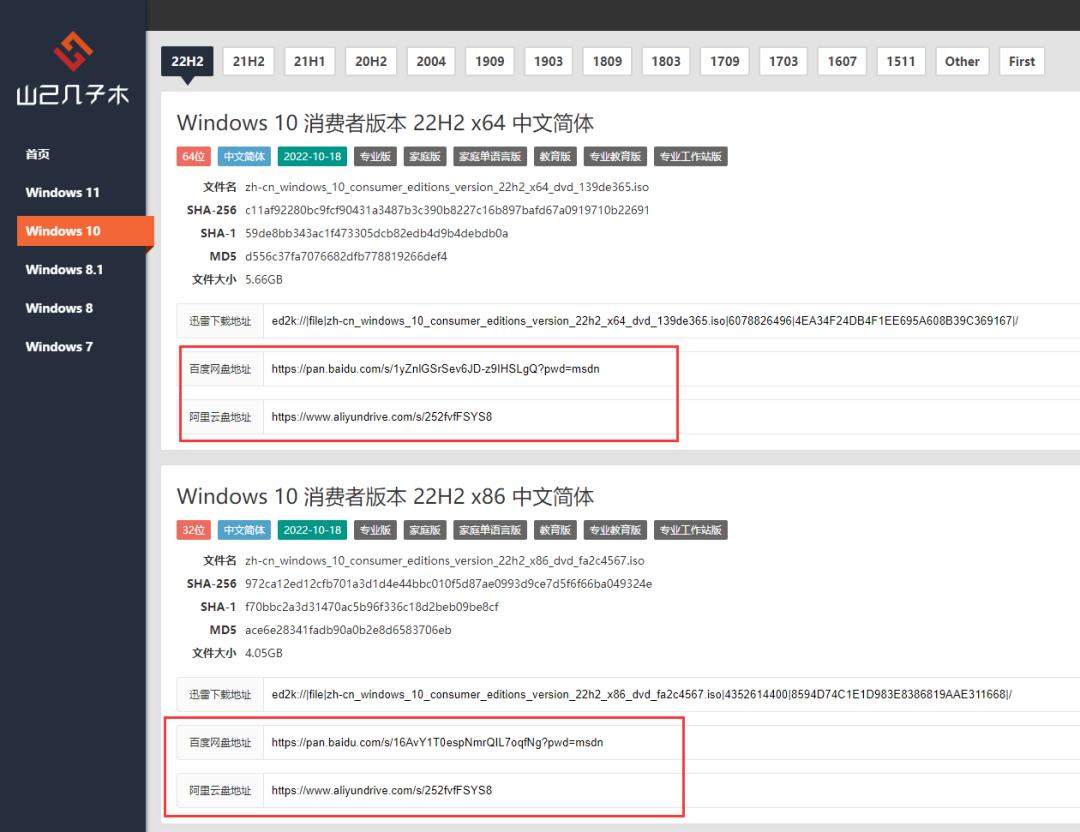Click 专业版 tag under x64 edition
Screen dimensions: 1080x832
(x=375, y=156)
